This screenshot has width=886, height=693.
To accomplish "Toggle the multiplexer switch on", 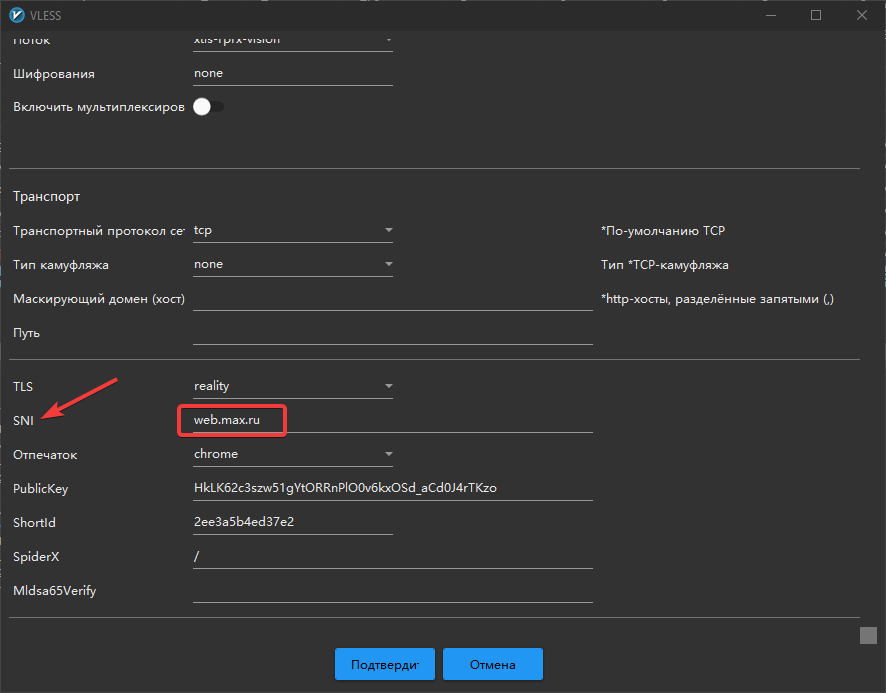I will click(x=209, y=107).
